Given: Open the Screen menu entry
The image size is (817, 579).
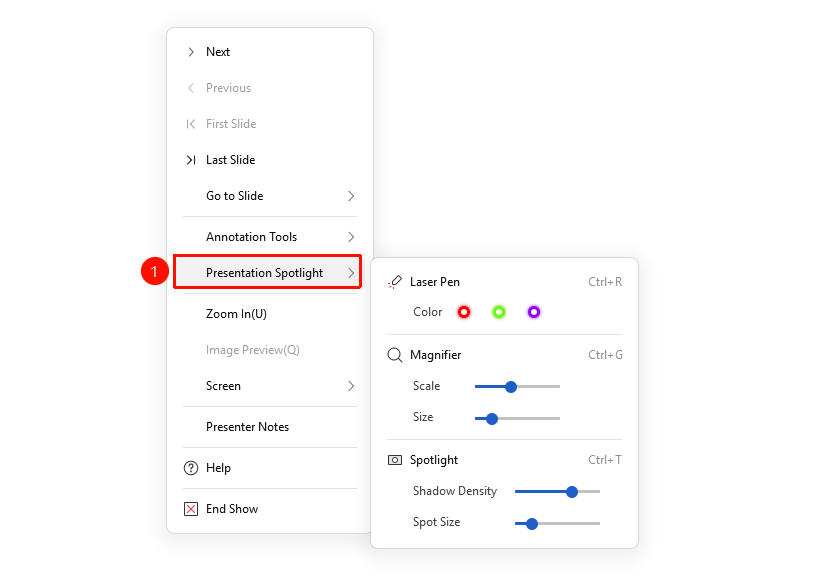Looking at the screenshot, I should pyautogui.click(x=270, y=386).
